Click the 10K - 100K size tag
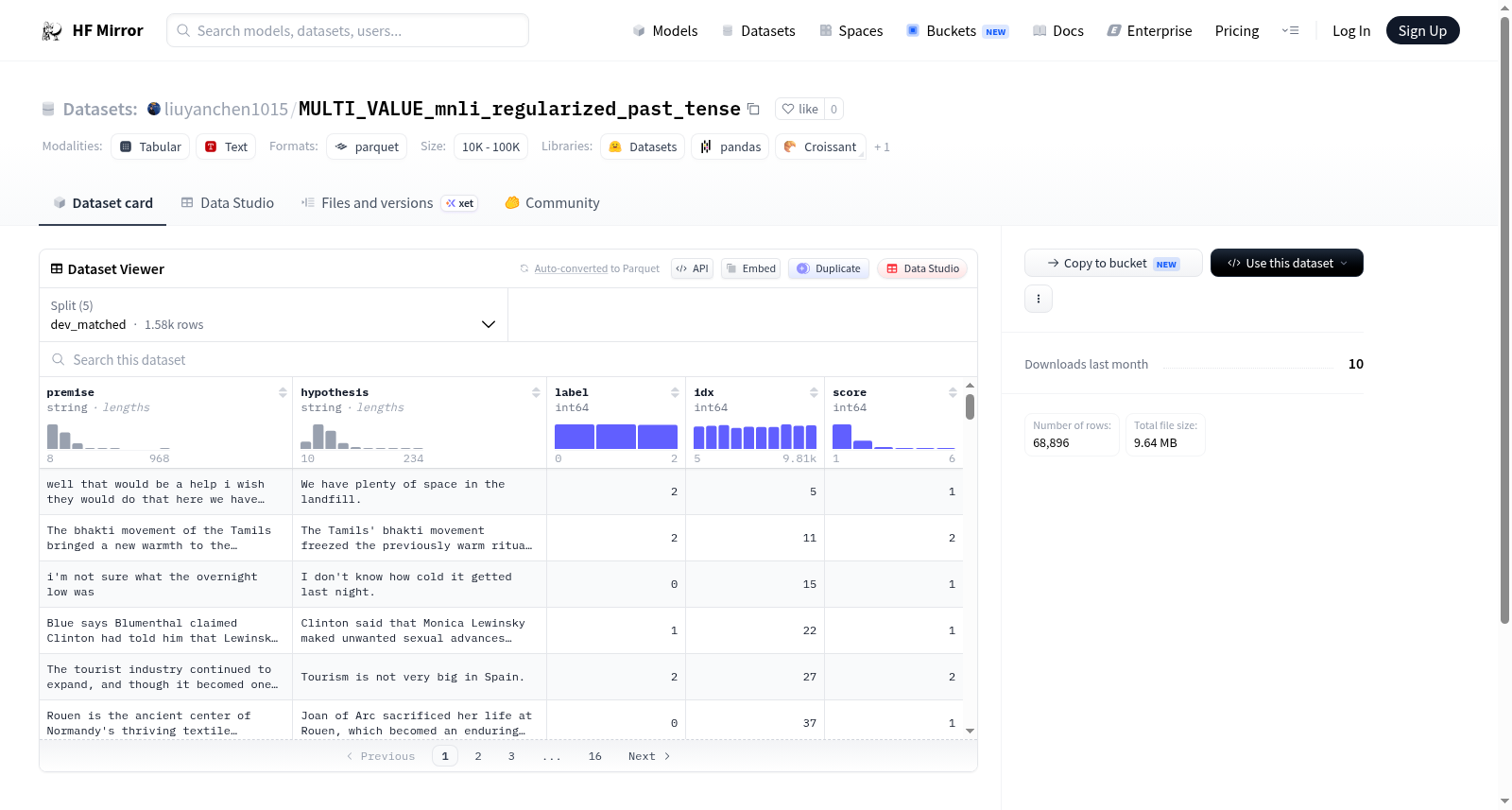The height and width of the screenshot is (810, 1512). click(490, 146)
